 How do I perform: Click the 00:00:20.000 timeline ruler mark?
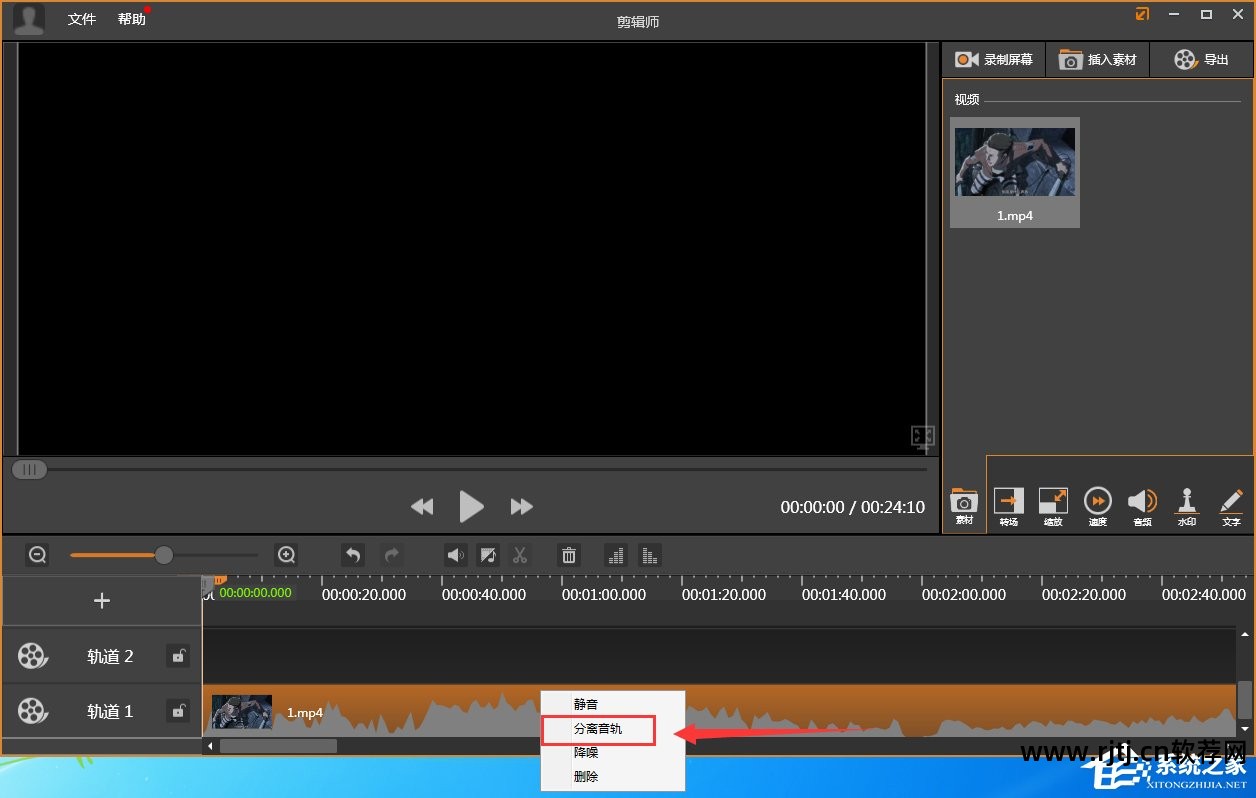coord(364,594)
